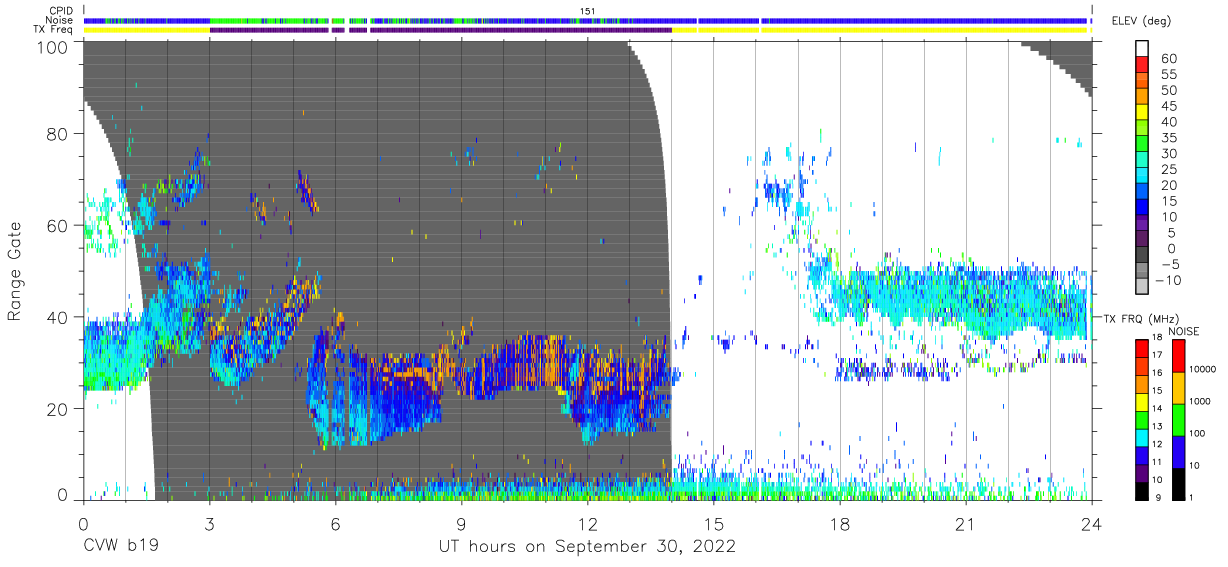Screen dimensions: 1228x567
Task: Click the CPID value 151
Action: 587,11
